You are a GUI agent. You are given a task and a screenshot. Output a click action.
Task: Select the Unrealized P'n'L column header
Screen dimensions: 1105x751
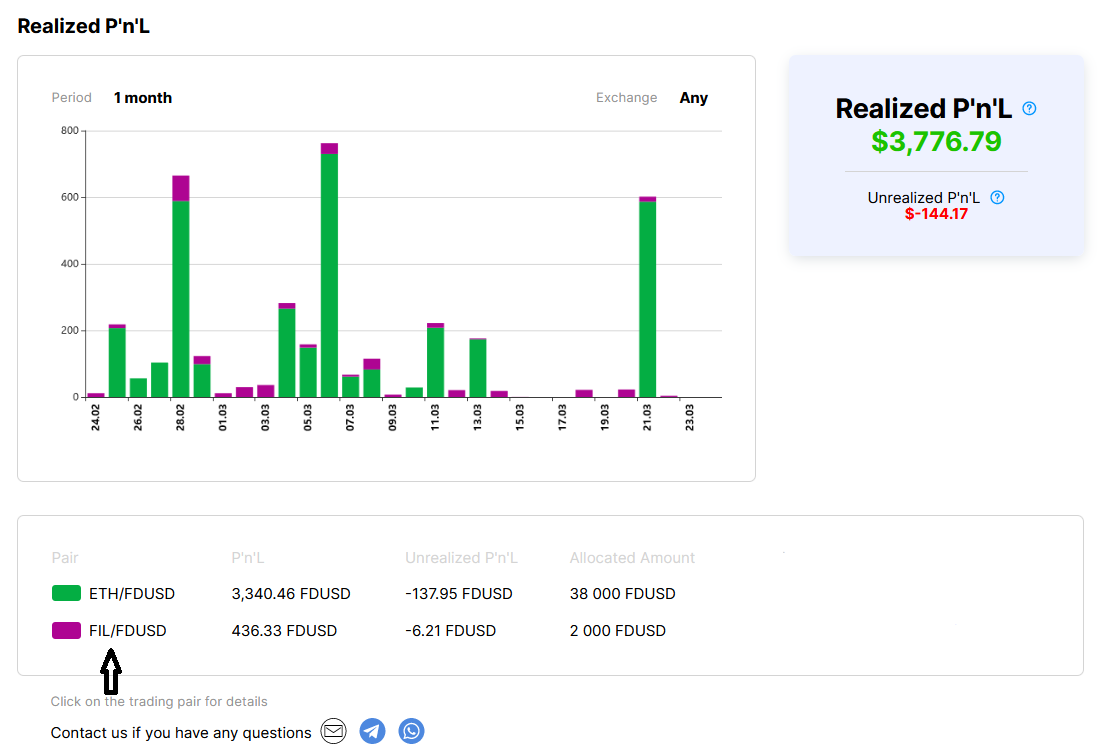(x=462, y=558)
